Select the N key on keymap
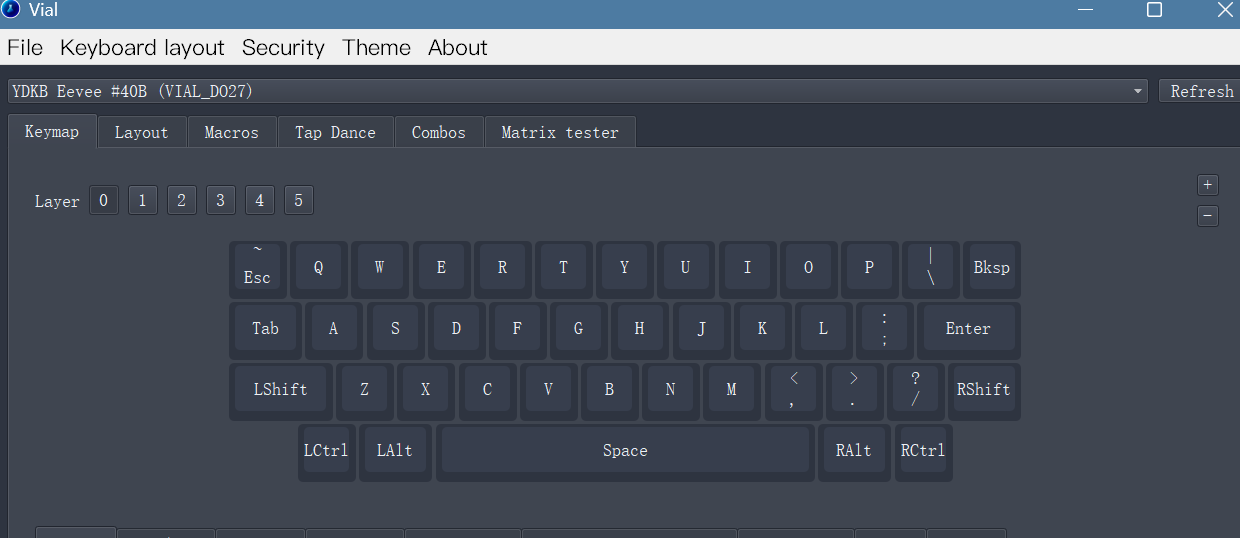 pyautogui.click(x=670, y=391)
